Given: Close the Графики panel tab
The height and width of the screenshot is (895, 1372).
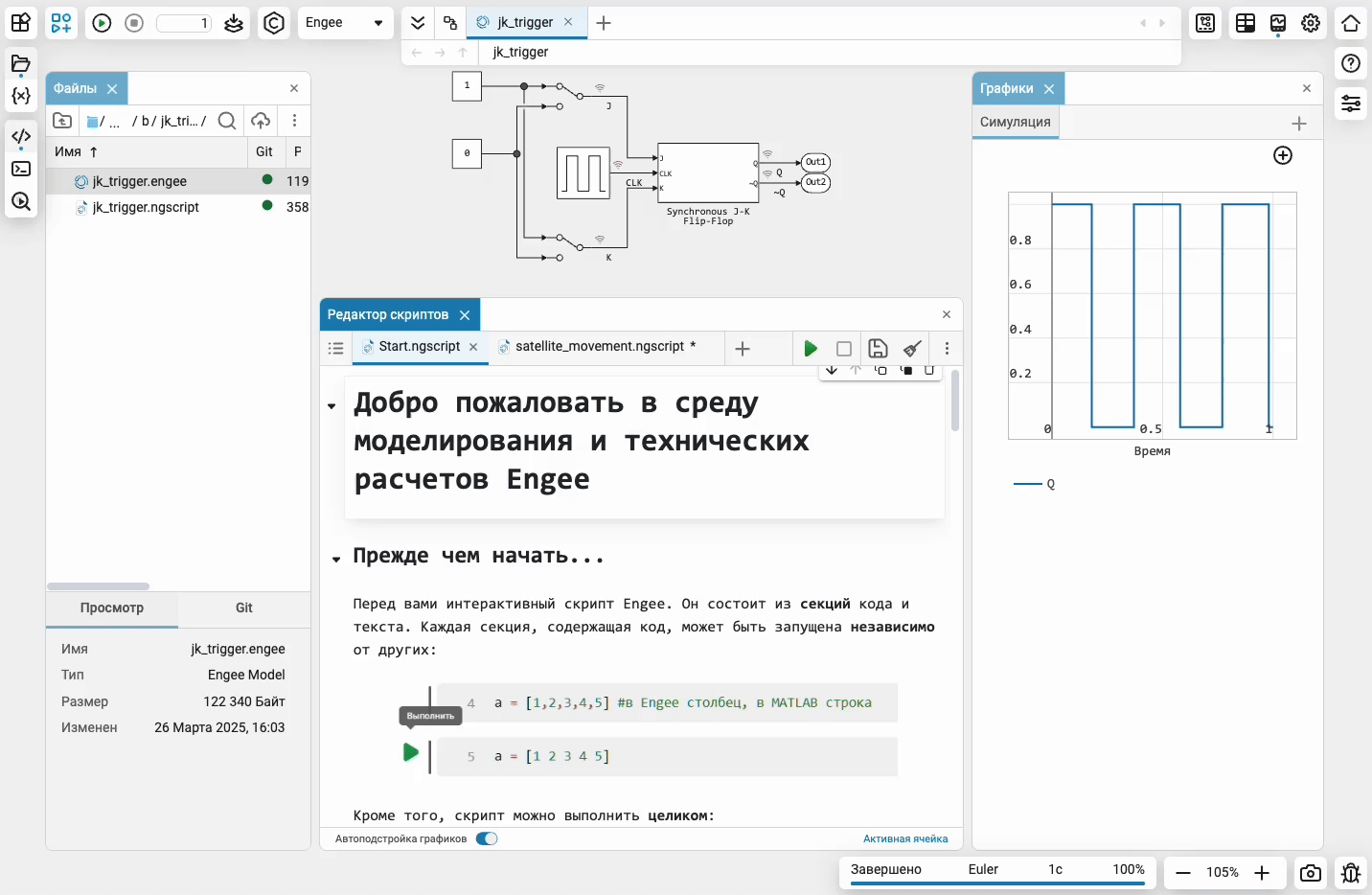Looking at the screenshot, I should (1049, 89).
